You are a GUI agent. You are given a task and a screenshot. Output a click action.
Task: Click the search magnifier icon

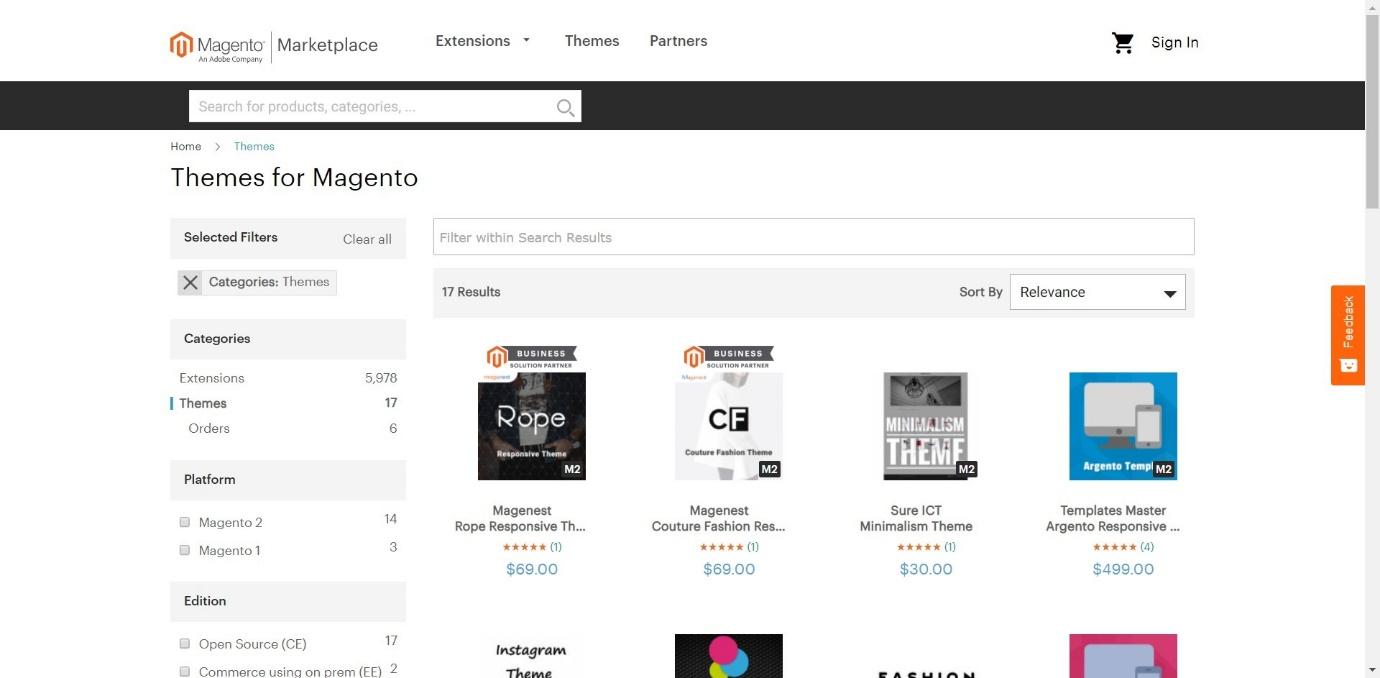click(x=565, y=107)
